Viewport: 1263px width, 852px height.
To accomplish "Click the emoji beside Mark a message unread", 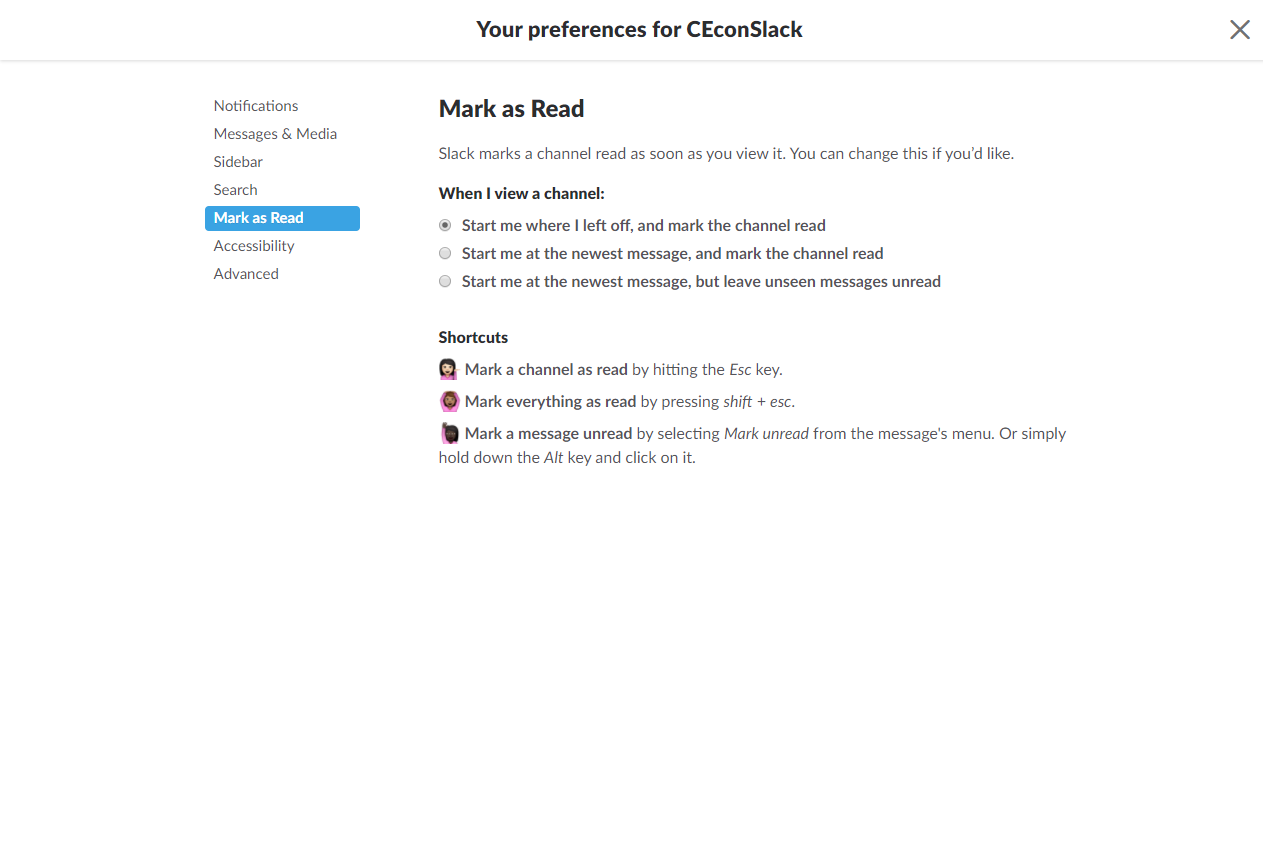I will pyautogui.click(x=449, y=433).
